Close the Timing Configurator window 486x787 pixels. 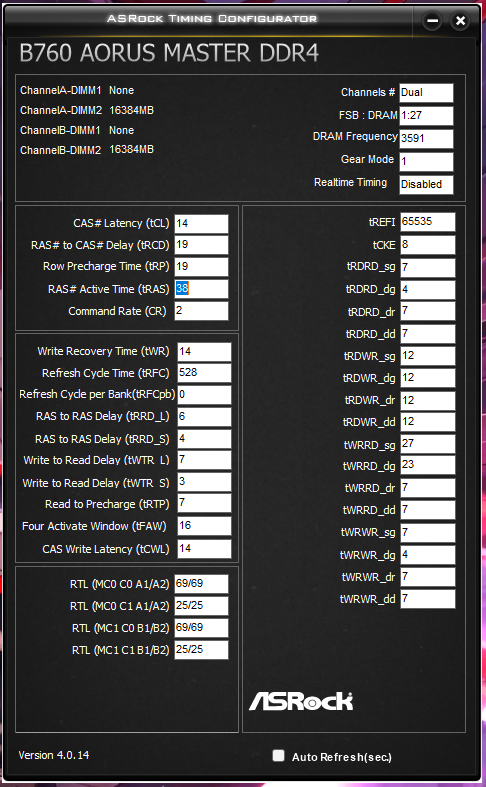tap(460, 21)
